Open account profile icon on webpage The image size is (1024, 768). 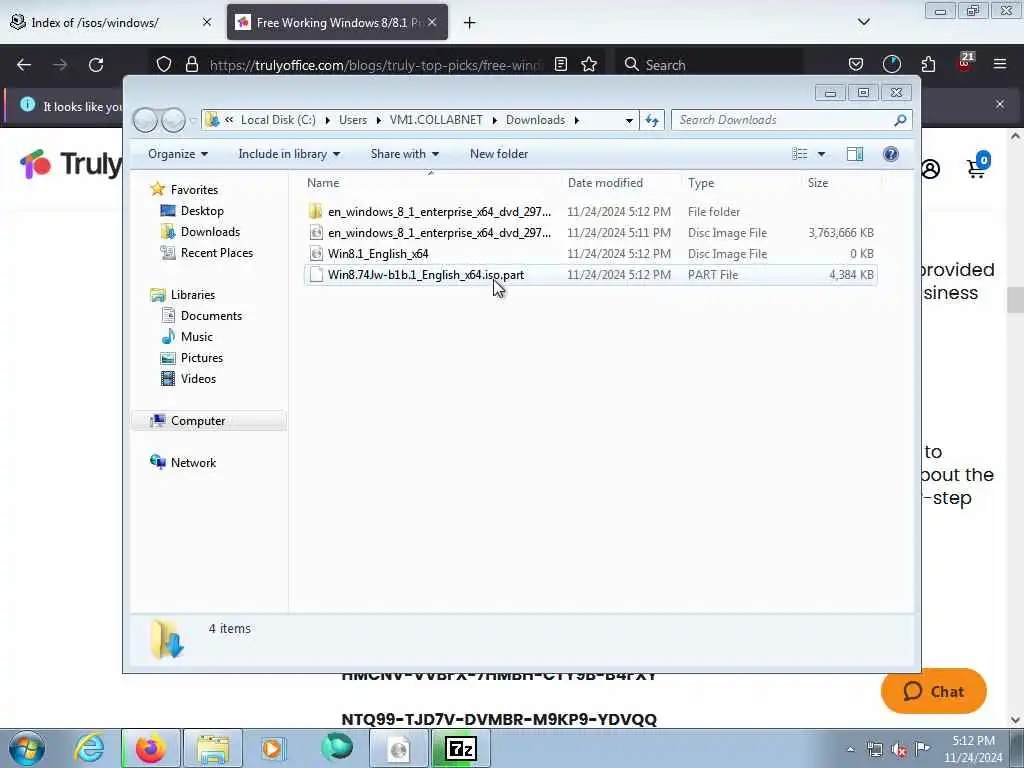tap(931, 168)
